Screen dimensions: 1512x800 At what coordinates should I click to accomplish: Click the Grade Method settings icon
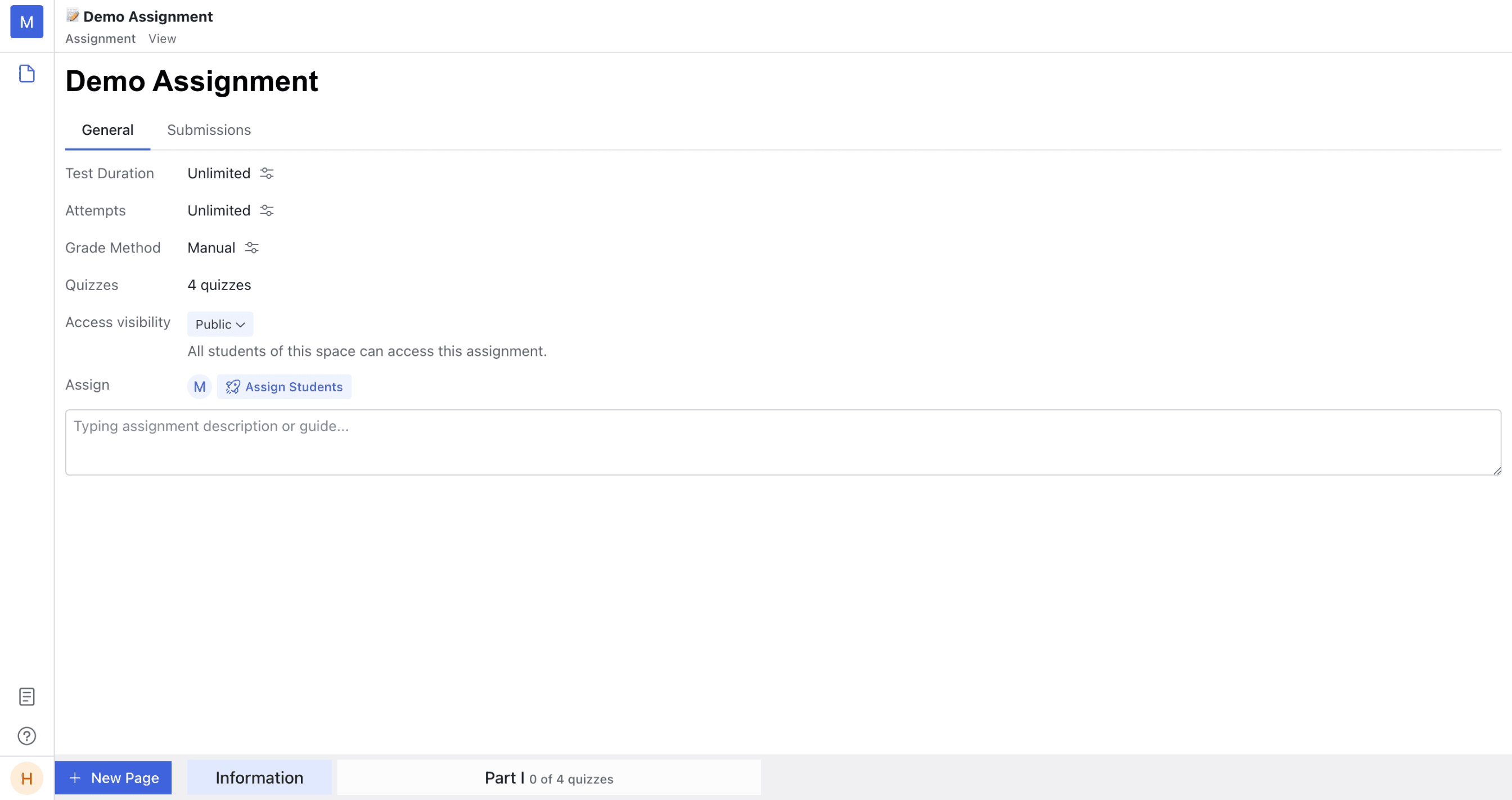pyautogui.click(x=251, y=248)
